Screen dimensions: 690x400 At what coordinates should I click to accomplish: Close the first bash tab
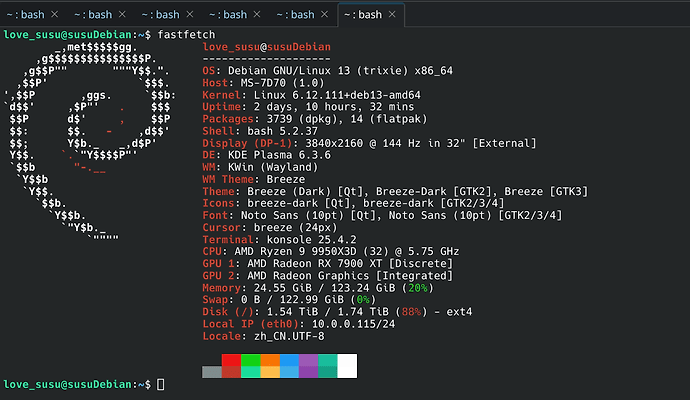pos(55,15)
